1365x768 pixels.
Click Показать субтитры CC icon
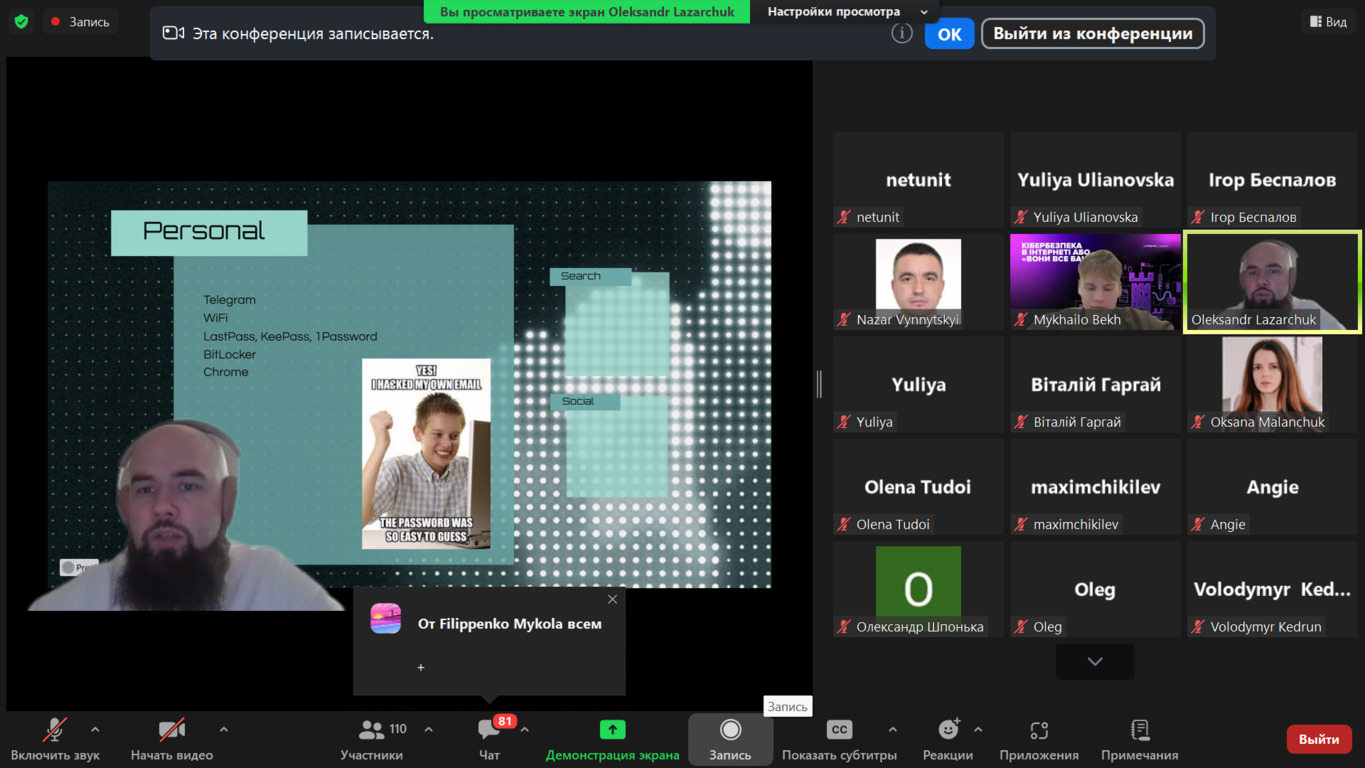[x=839, y=730]
